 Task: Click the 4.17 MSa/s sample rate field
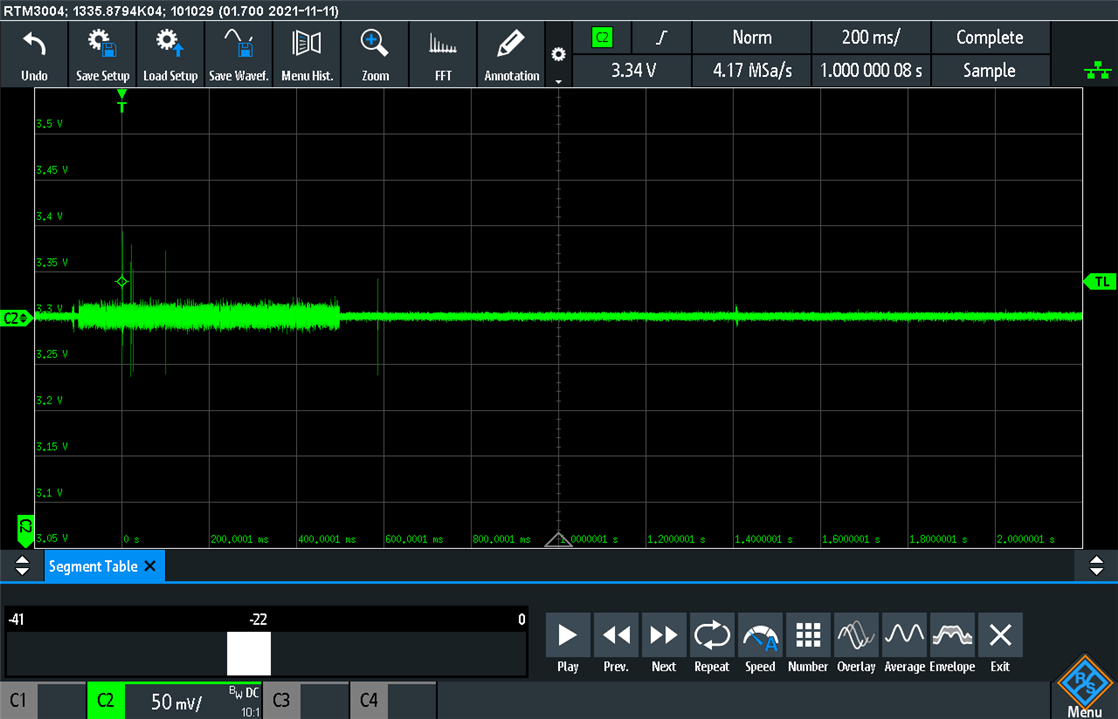click(752, 71)
